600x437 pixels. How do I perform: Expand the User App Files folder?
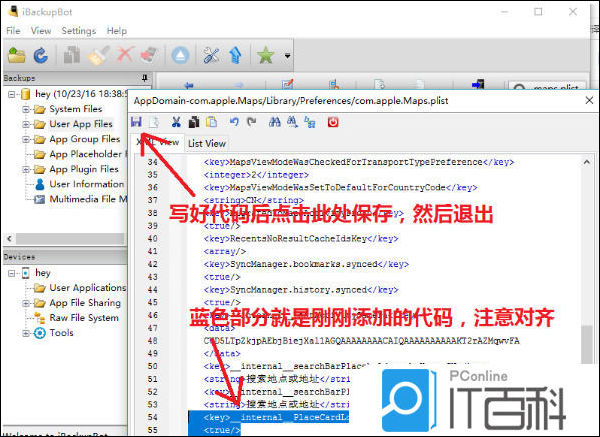(26, 124)
